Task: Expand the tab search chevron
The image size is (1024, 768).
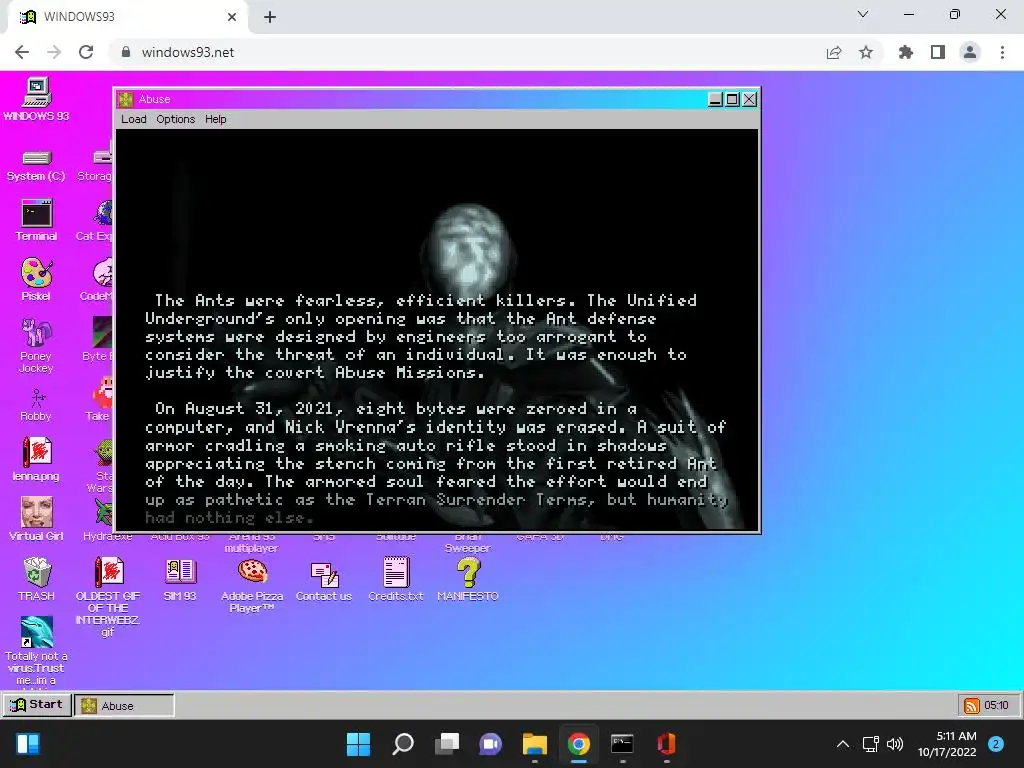Action: pyautogui.click(x=863, y=14)
